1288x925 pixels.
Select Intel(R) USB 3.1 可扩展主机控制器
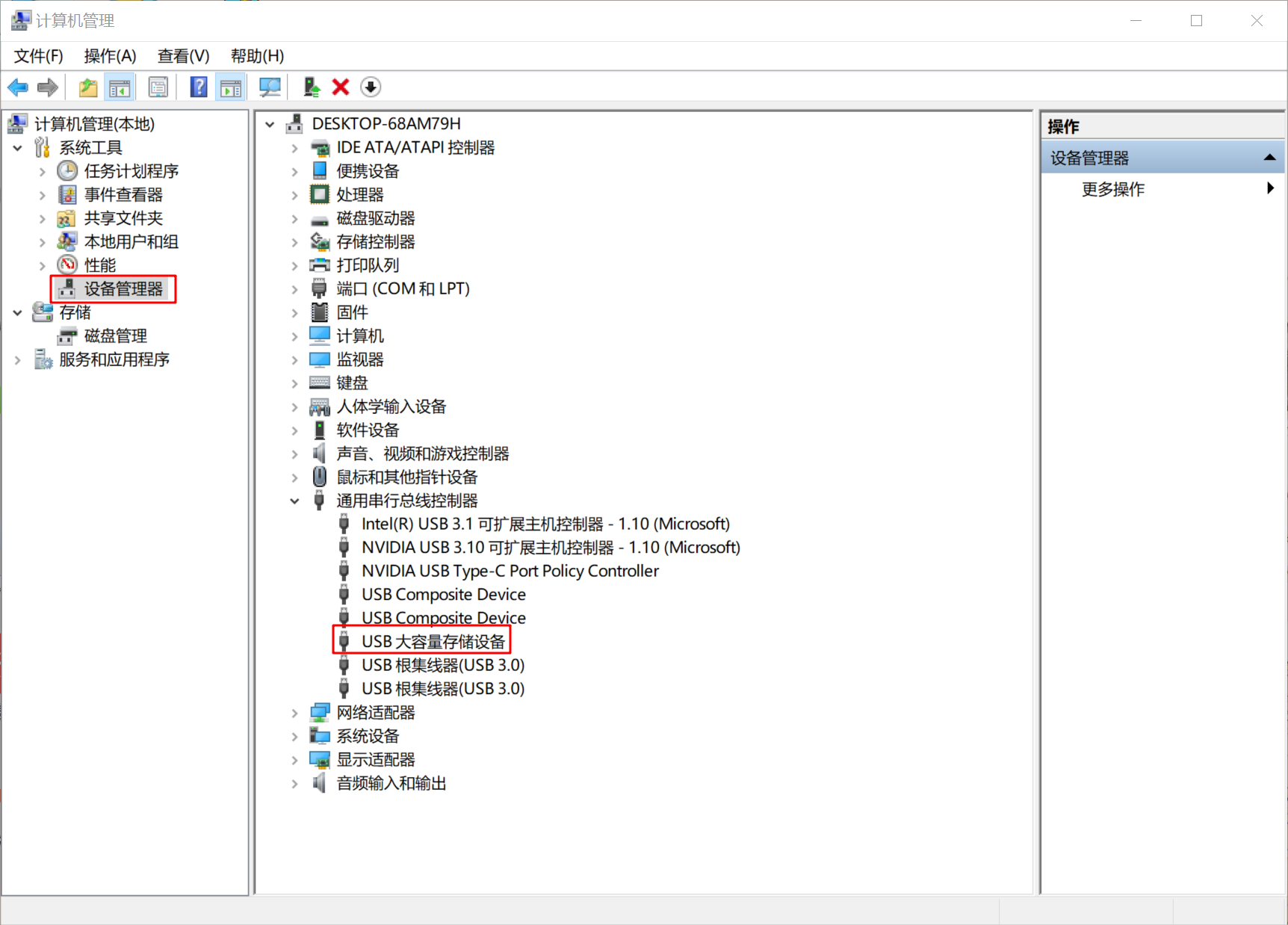[545, 524]
